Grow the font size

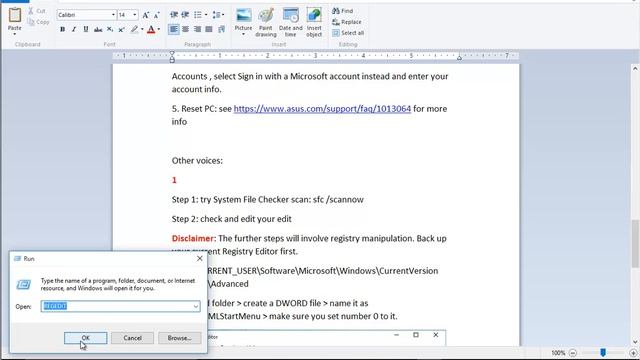146,15
